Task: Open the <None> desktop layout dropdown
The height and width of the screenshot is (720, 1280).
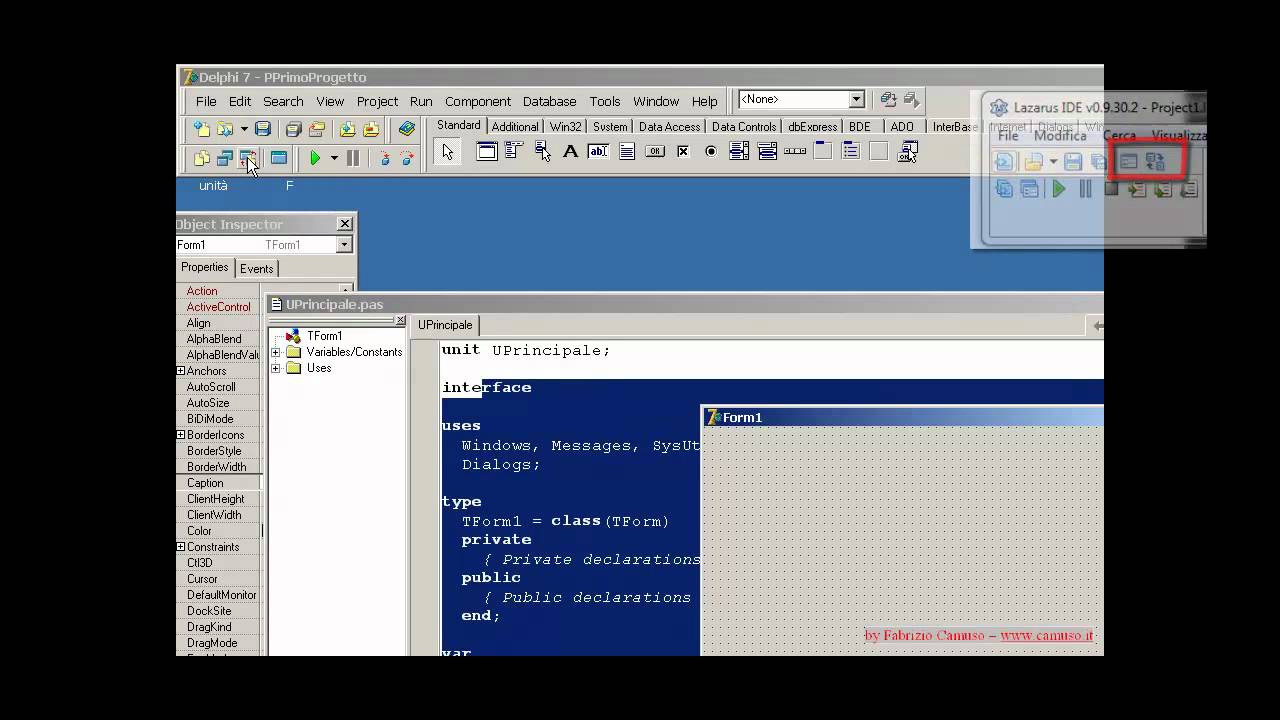Action: [x=856, y=100]
